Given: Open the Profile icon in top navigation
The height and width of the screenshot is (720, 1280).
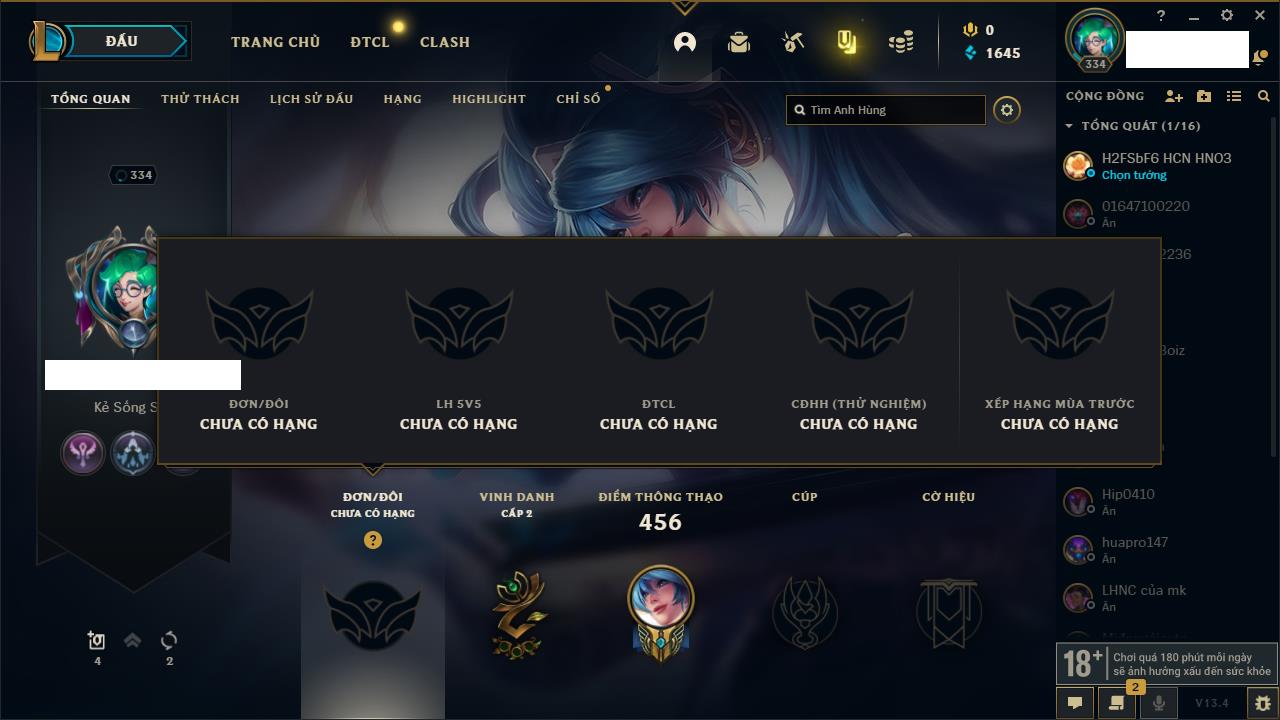Looking at the screenshot, I should [x=685, y=42].
